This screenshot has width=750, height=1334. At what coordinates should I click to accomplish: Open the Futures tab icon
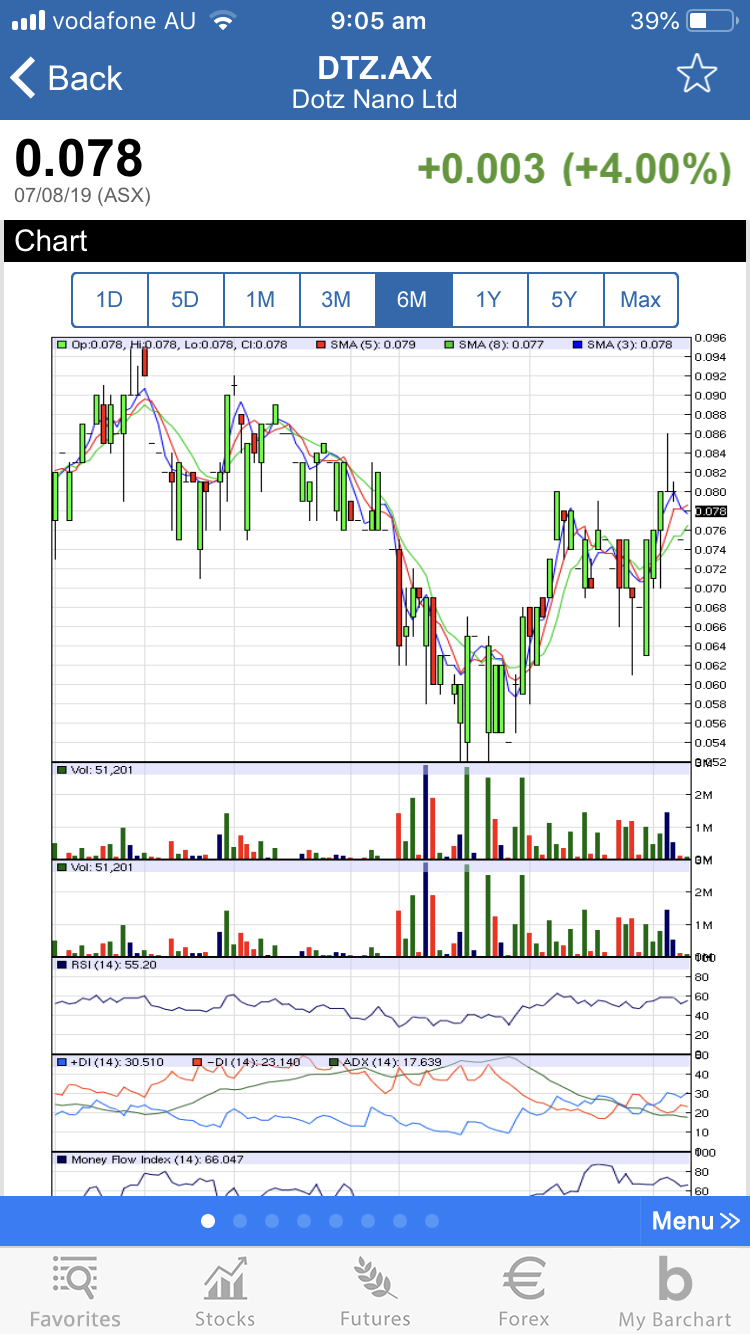tap(375, 1280)
